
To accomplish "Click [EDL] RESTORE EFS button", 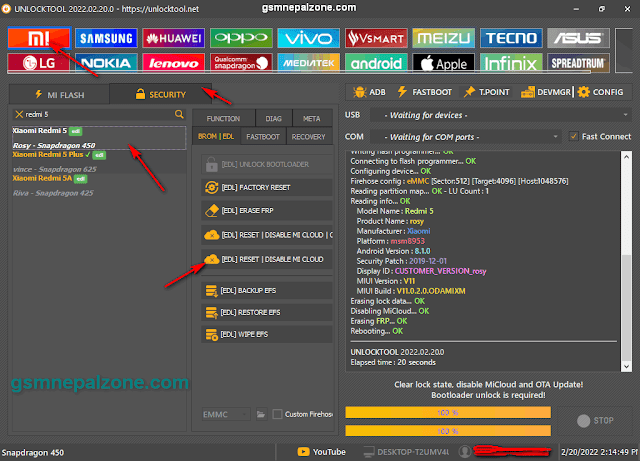I will click(x=267, y=312).
